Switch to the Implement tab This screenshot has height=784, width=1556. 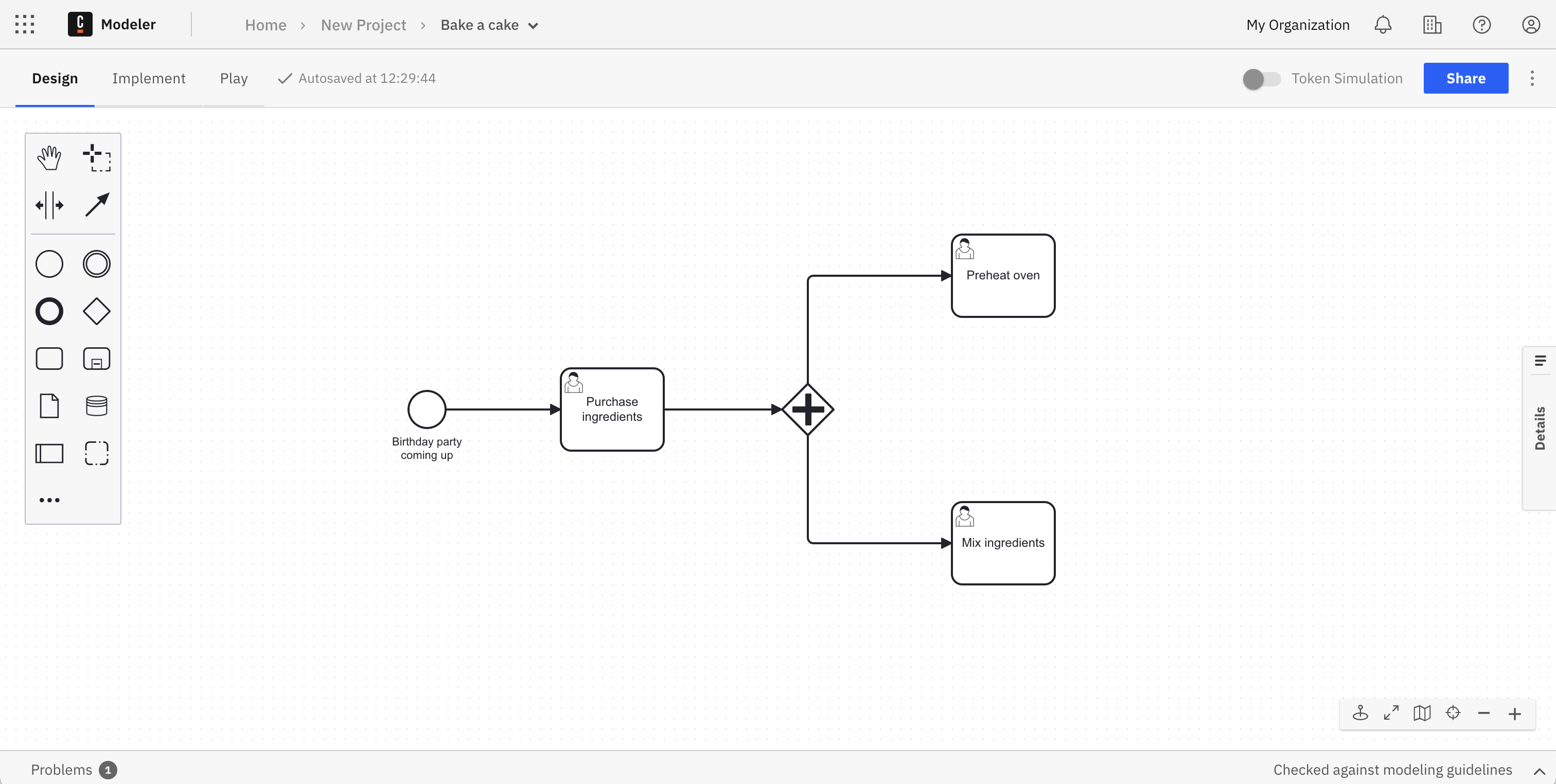pos(149,78)
